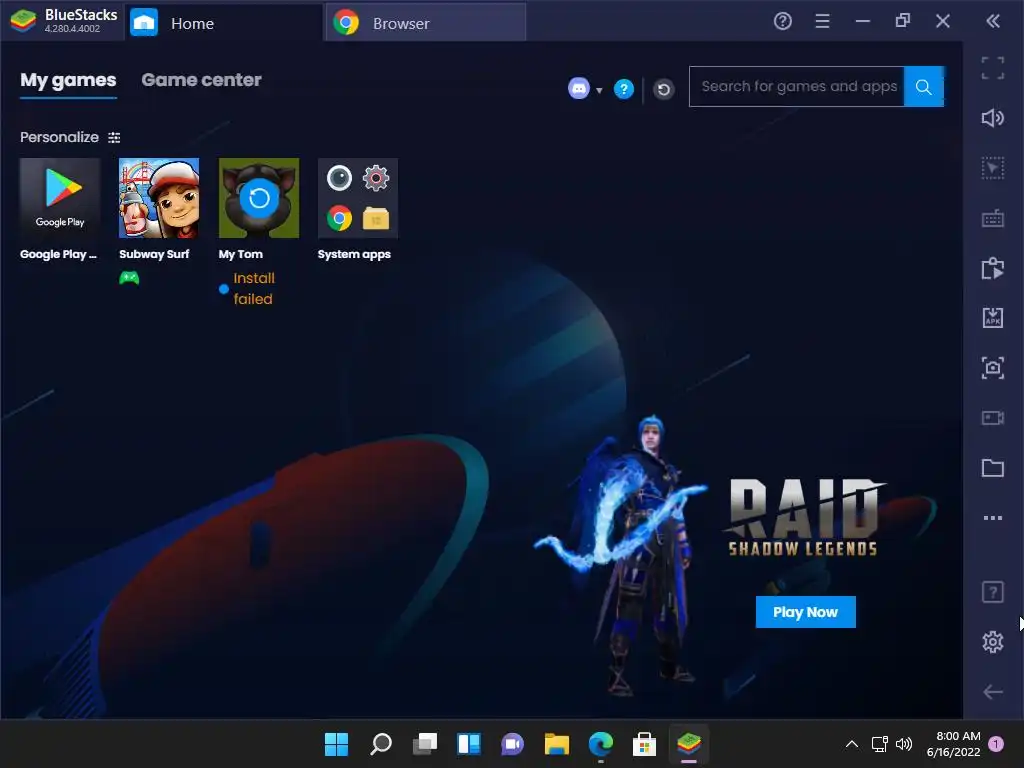Open the Personalize settings icon

(x=114, y=137)
